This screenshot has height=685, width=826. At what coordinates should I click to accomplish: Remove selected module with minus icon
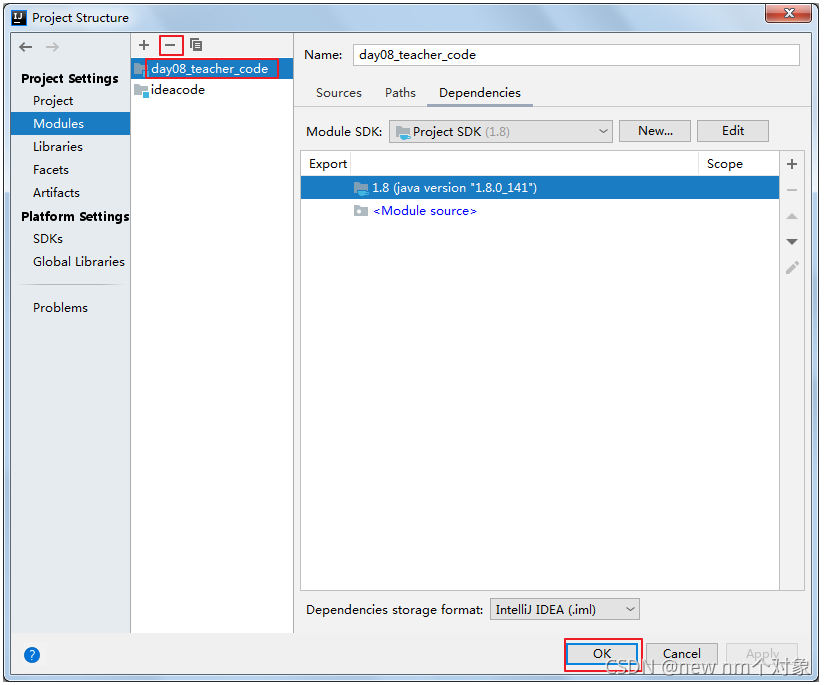coord(170,45)
